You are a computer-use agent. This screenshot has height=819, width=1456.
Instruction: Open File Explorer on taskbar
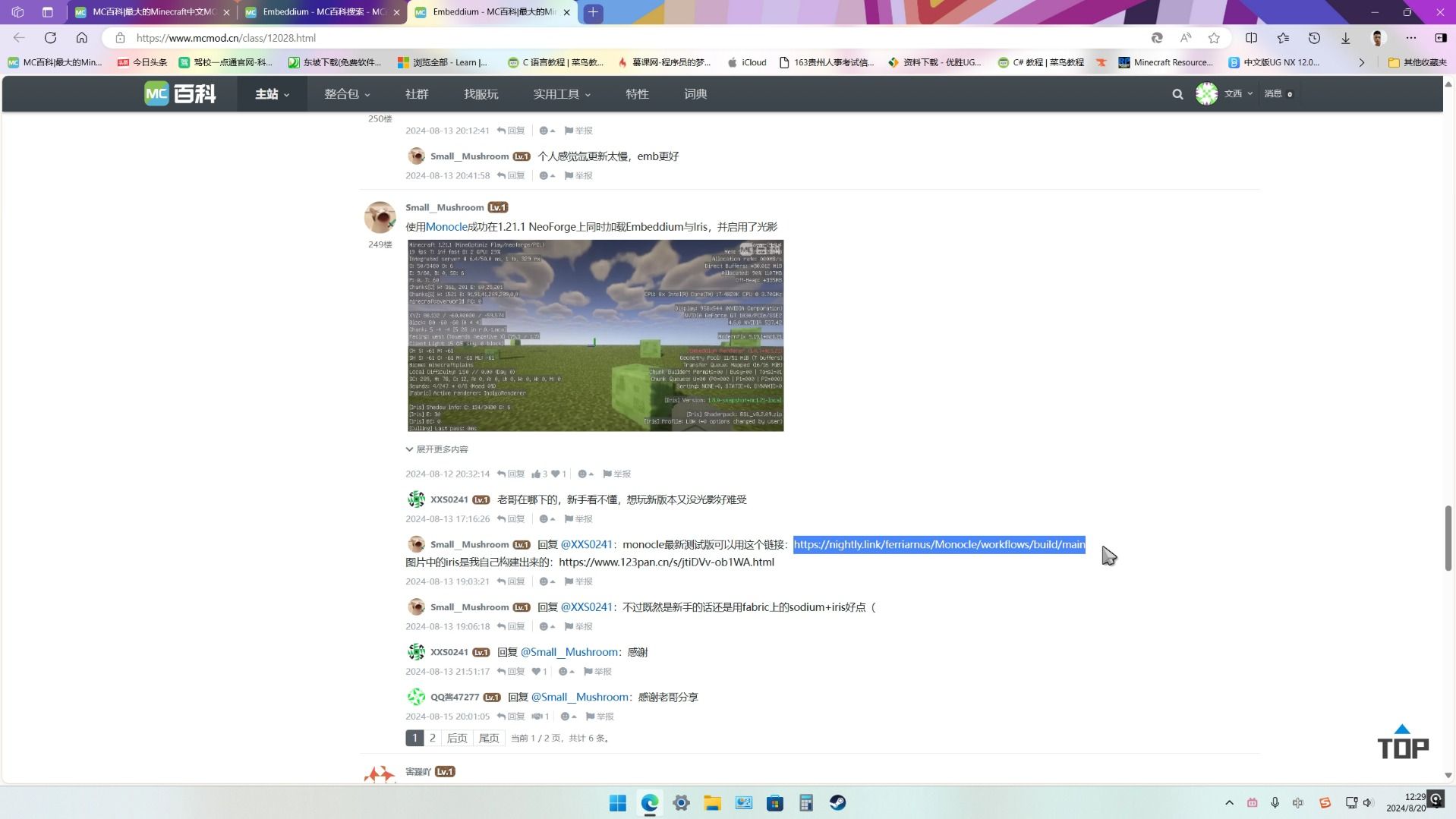tap(712, 803)
